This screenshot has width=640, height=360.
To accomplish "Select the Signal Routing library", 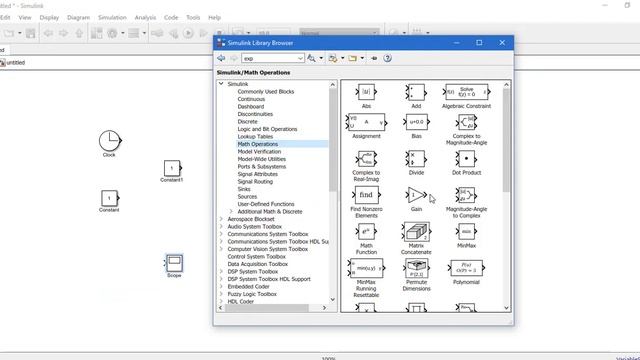I will click(255, 181).
